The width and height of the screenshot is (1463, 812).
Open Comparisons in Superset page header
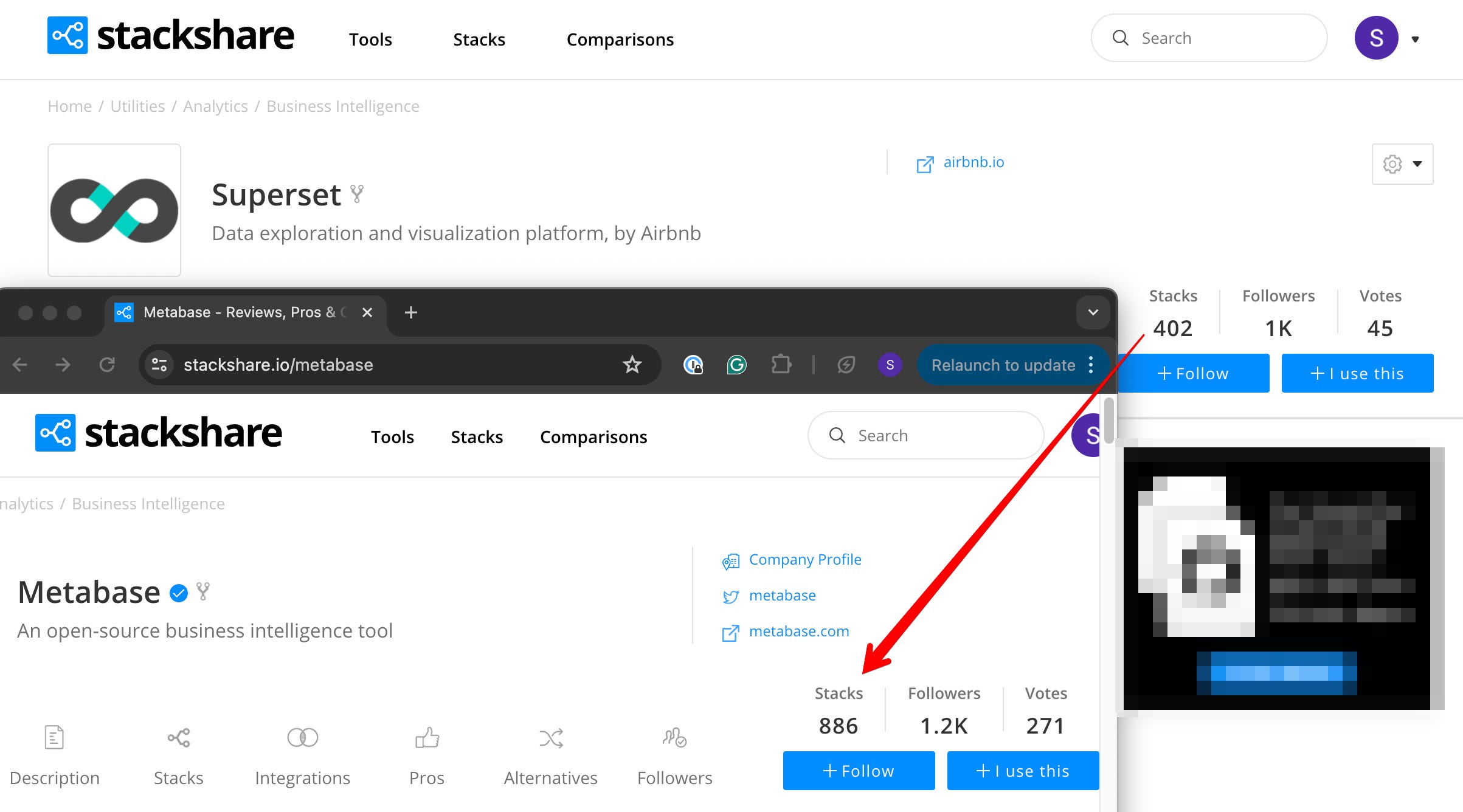(x=620, y=40)
